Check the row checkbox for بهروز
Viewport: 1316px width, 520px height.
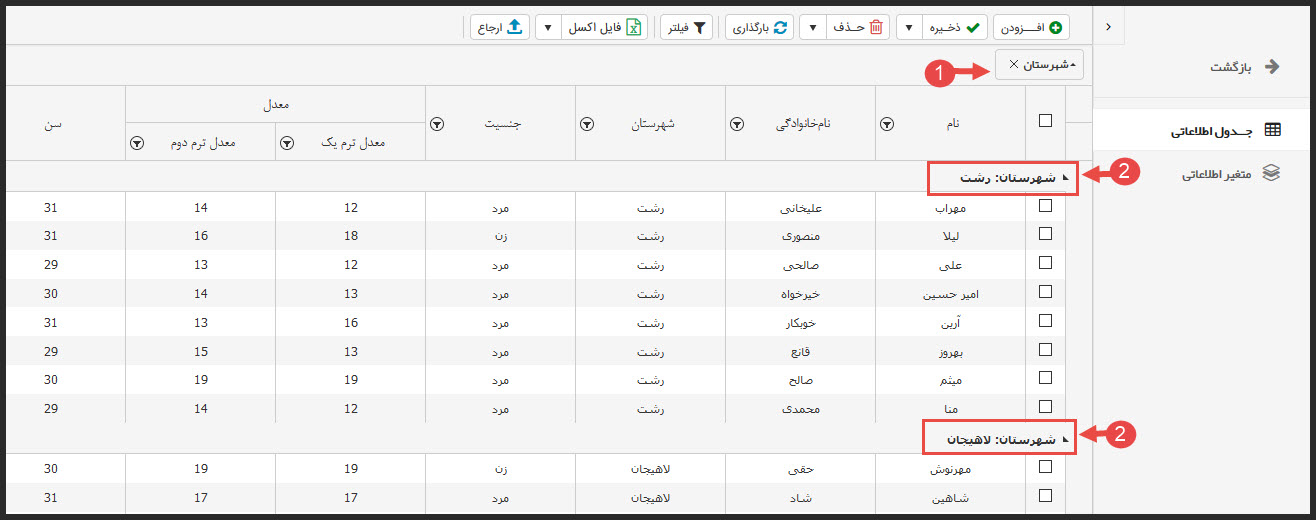point(1046,349)
